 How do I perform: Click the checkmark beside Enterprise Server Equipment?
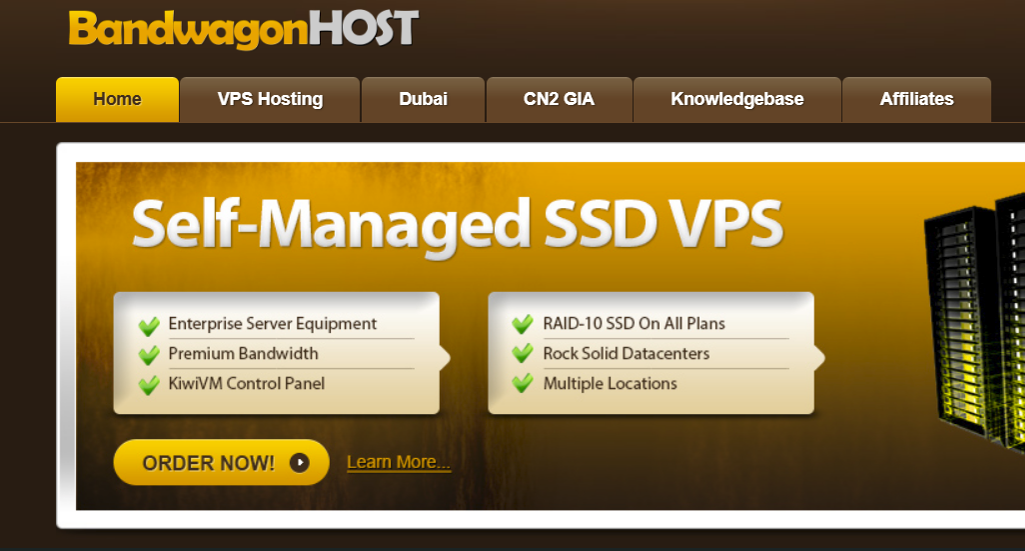click(x=149, y=325)
